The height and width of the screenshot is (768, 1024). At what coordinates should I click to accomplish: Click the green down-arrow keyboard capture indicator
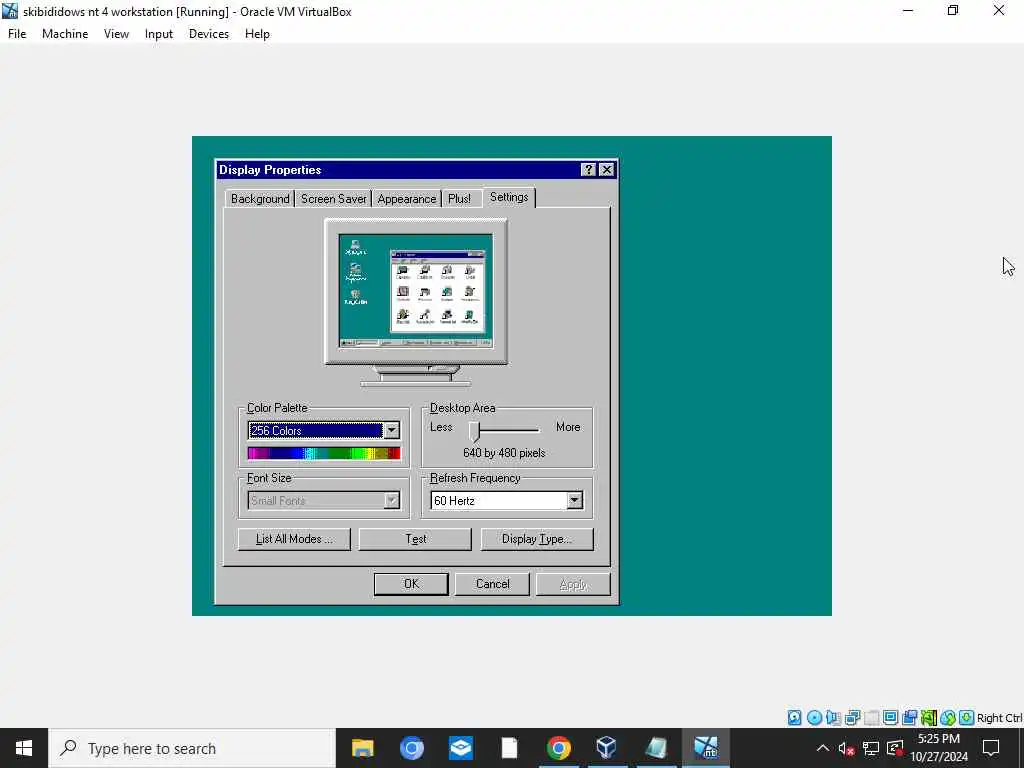click(x=967, y=718)
